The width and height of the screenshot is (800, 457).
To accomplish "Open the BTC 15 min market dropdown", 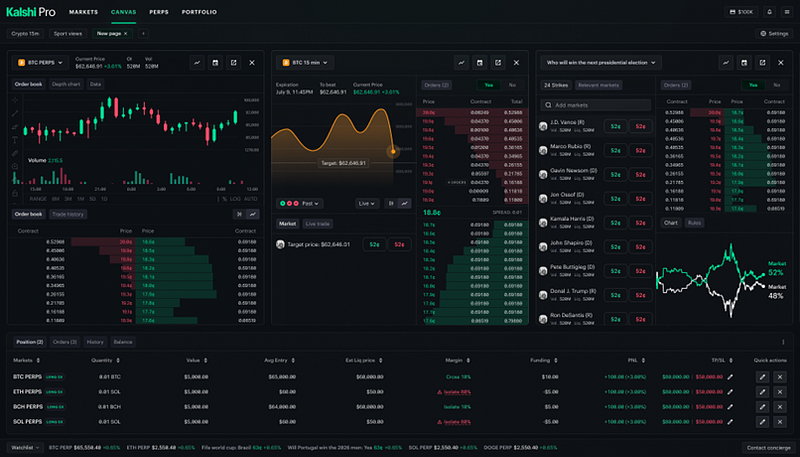I will pos(305,63).
